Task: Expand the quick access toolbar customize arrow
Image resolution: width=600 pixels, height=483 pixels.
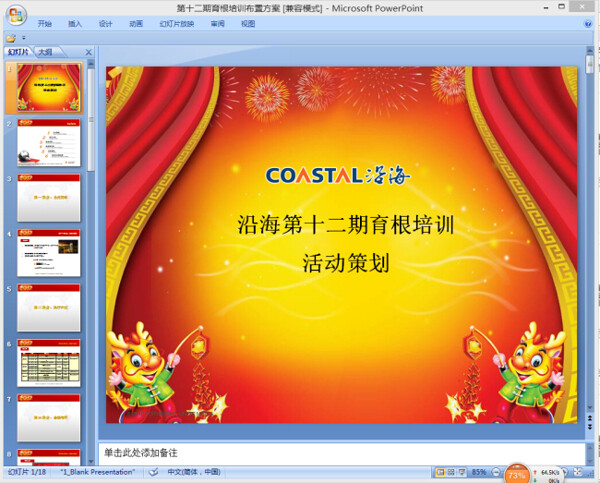Action: (24, 38)
